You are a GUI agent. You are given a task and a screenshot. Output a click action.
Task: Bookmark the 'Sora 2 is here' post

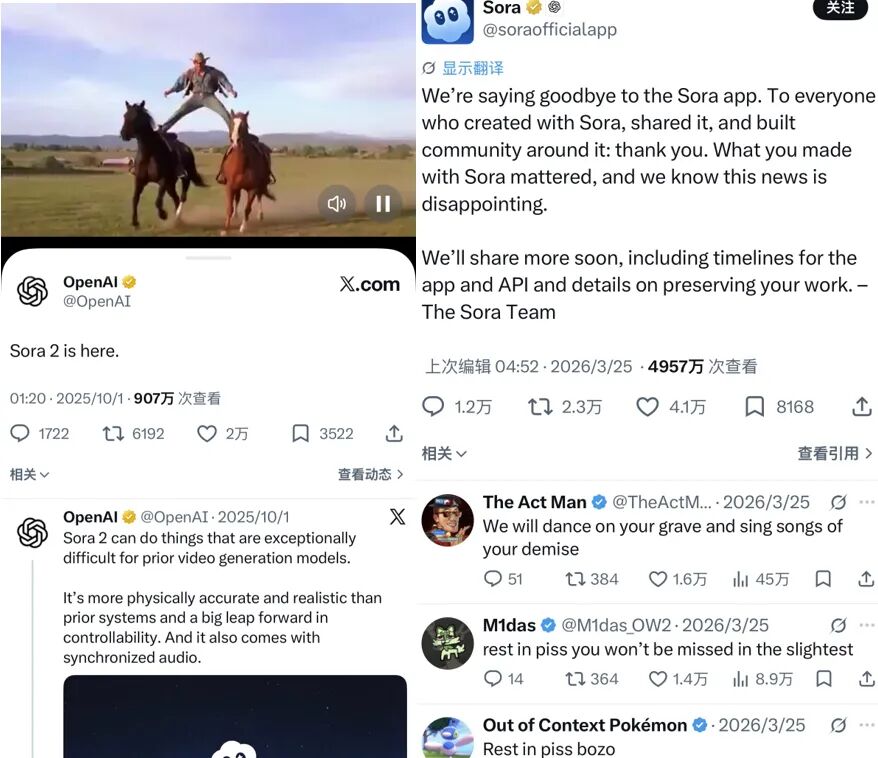tap(323, 434)
